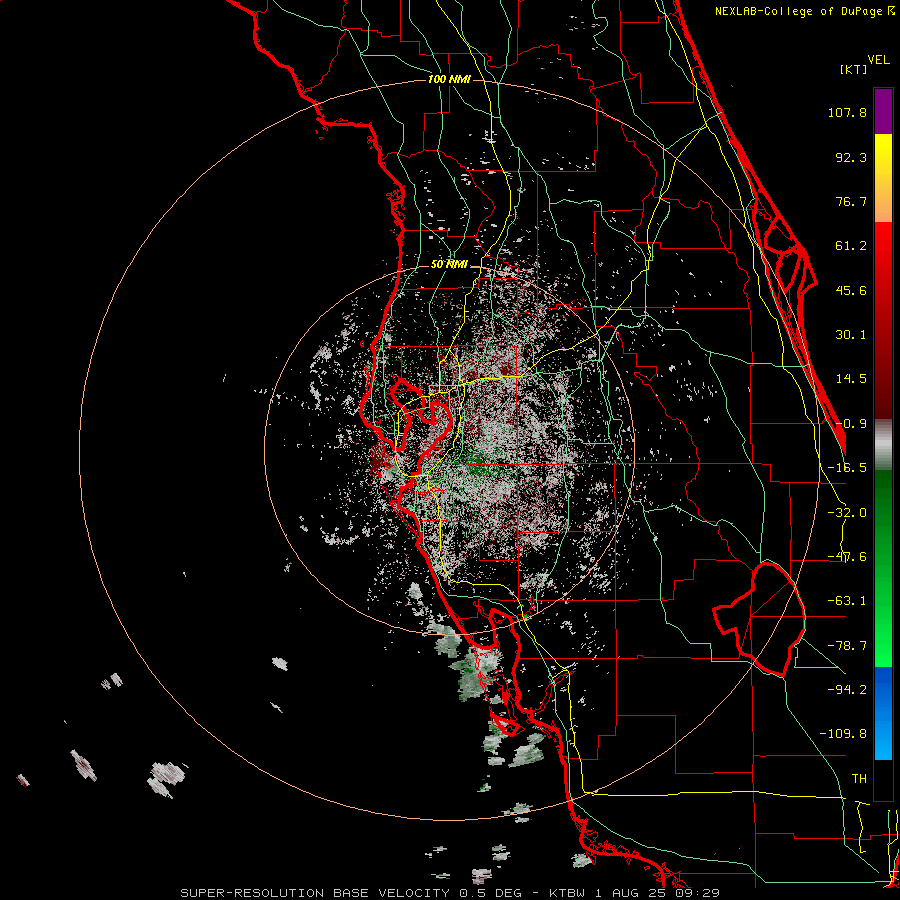Image resolution: width=900 pixels, height=900 pixels.
Task: Click the NEXLAB-College of DuPage credit text
Action: 804,11
